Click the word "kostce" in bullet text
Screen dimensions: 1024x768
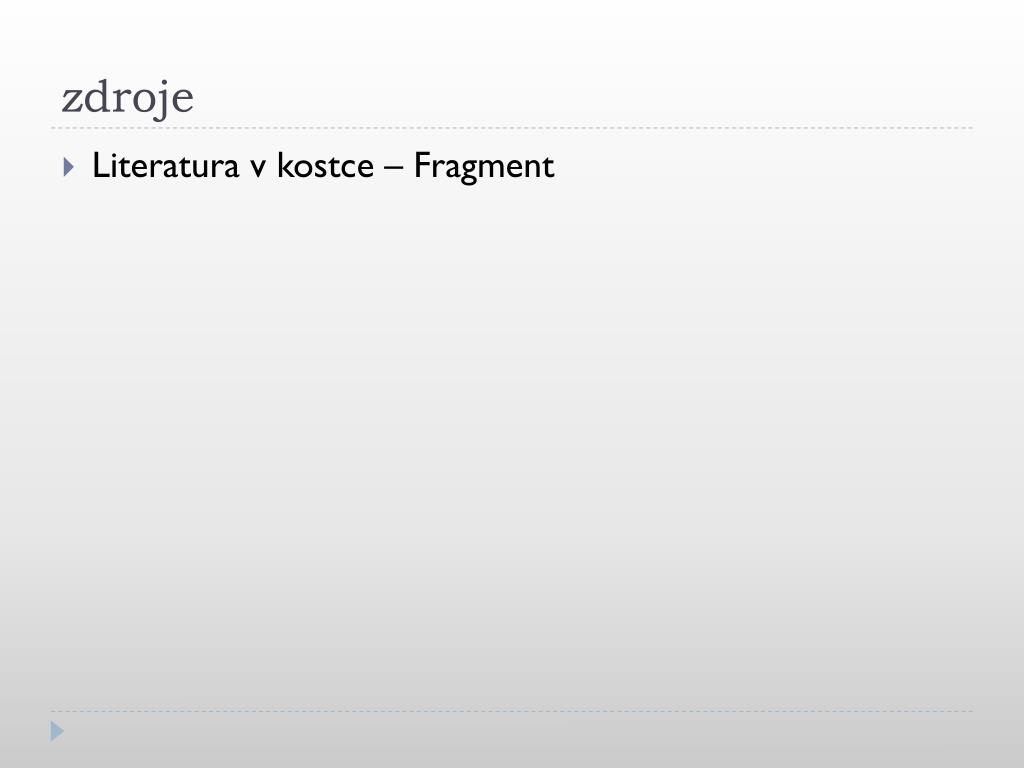pyautogui.click(x=325, y=165)
